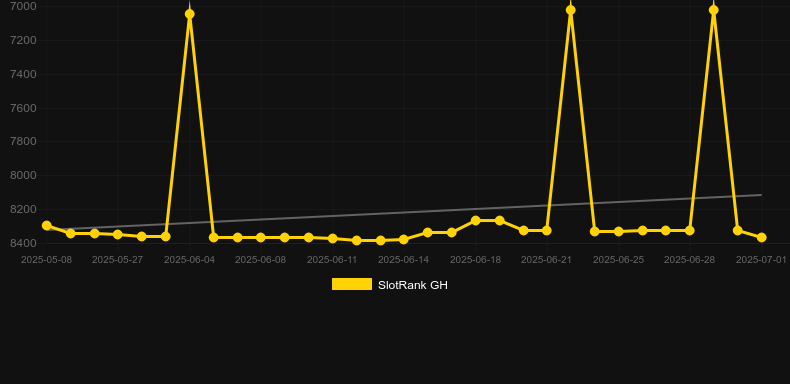Select the first data point at 2025-05-08
The height and width of the screenshot is (384, 790).
click(x=47, y=226)
